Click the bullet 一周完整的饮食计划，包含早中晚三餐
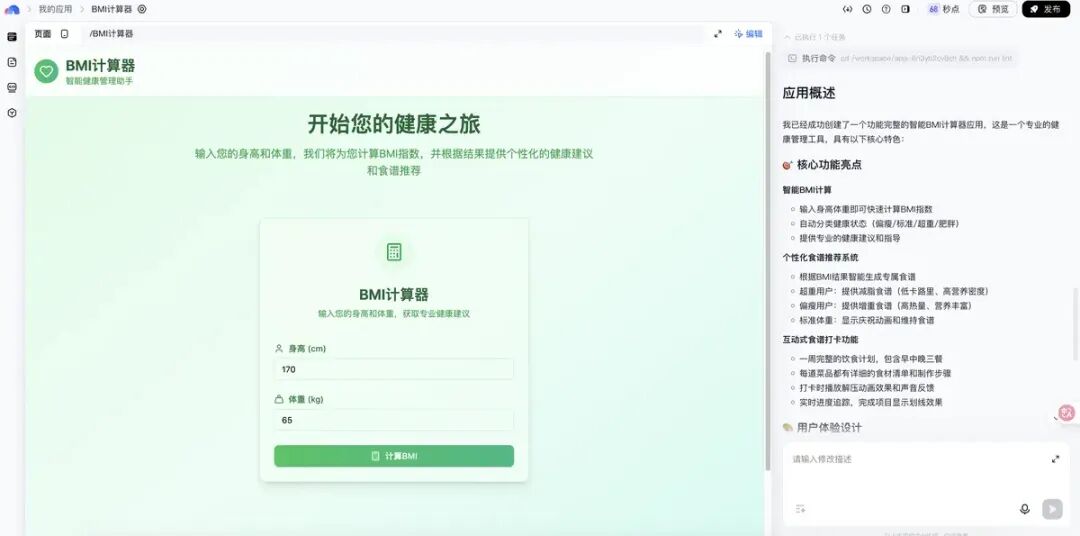The width and height of the screenshot is (1080, 536). [x=869, y=359]
